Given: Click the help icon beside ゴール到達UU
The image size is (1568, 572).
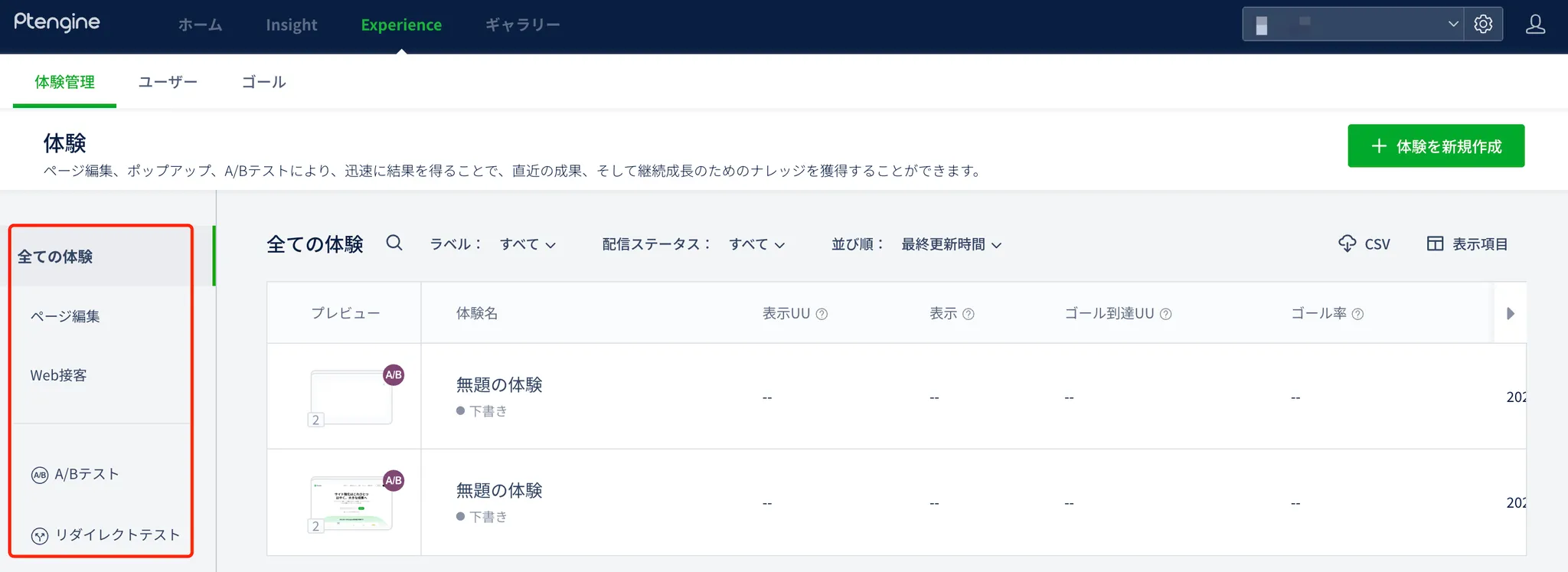Looking at the screenshot, I should pyautogui.click(x=1165, y=314).
